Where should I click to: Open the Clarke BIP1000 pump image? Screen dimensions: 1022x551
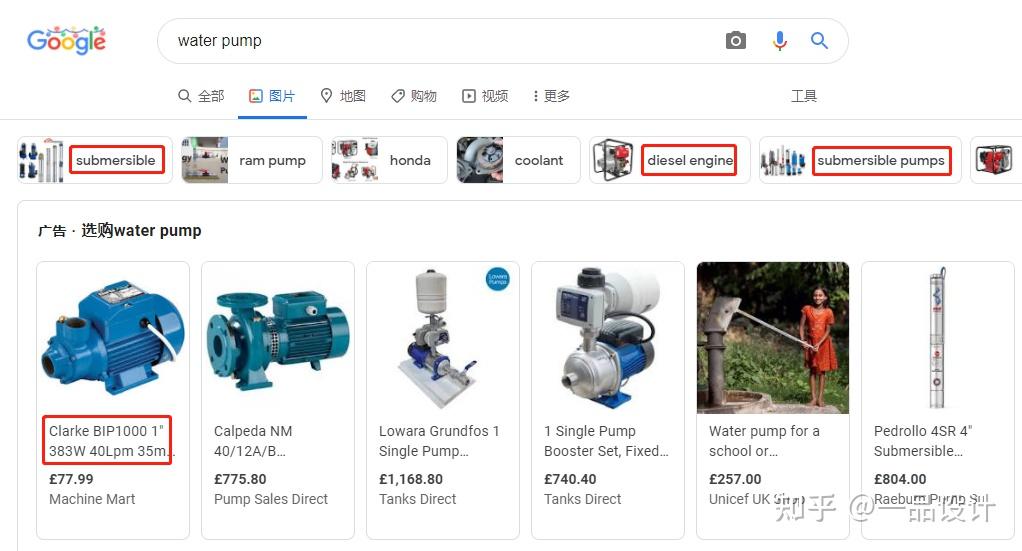113,338
